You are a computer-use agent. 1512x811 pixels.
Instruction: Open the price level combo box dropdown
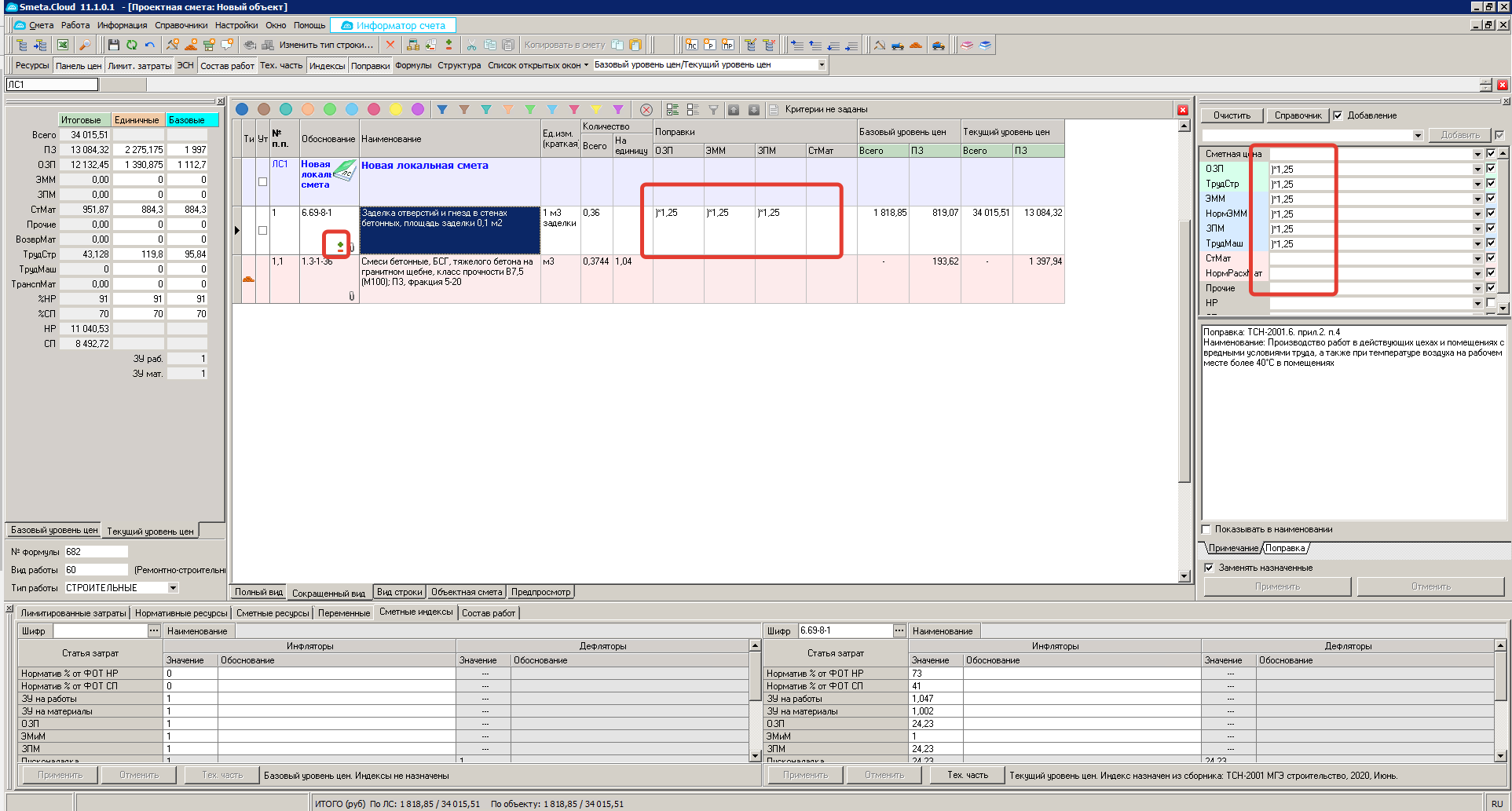(x=822, y=65)
